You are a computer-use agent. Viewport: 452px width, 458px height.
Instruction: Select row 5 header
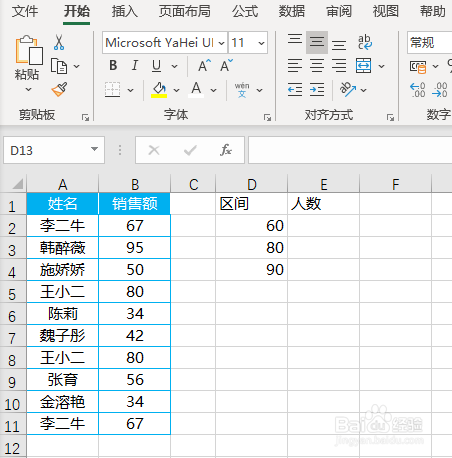[x=13, y=292]
